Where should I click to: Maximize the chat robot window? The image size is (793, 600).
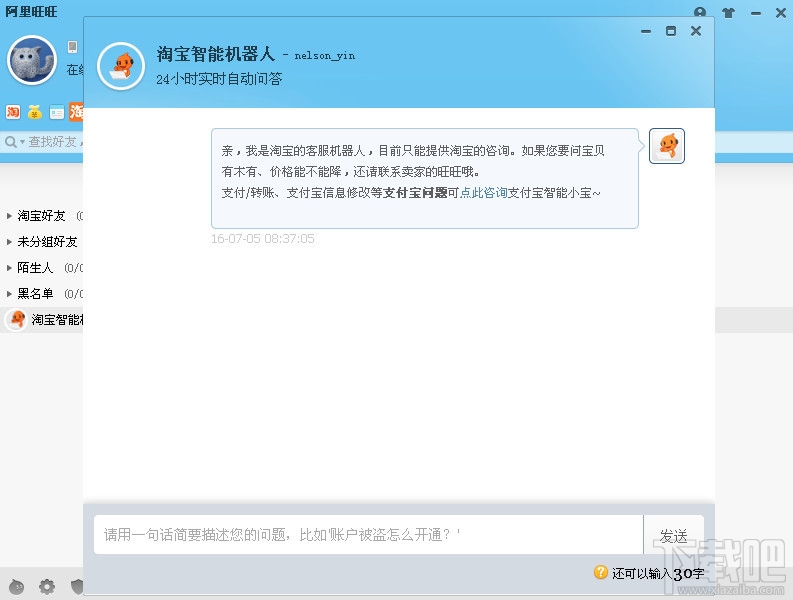click(671, 31)
